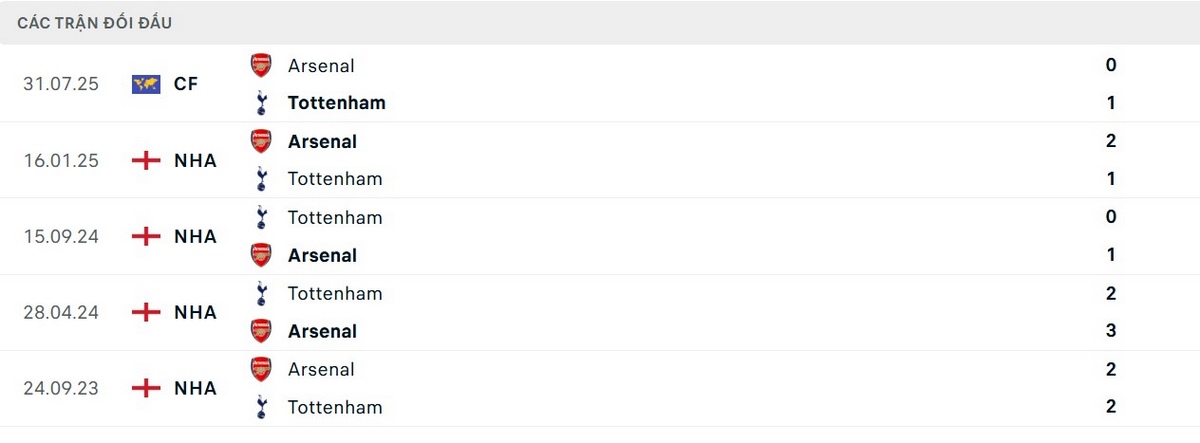Click the 31.07.25 match date

click(61, 84)
